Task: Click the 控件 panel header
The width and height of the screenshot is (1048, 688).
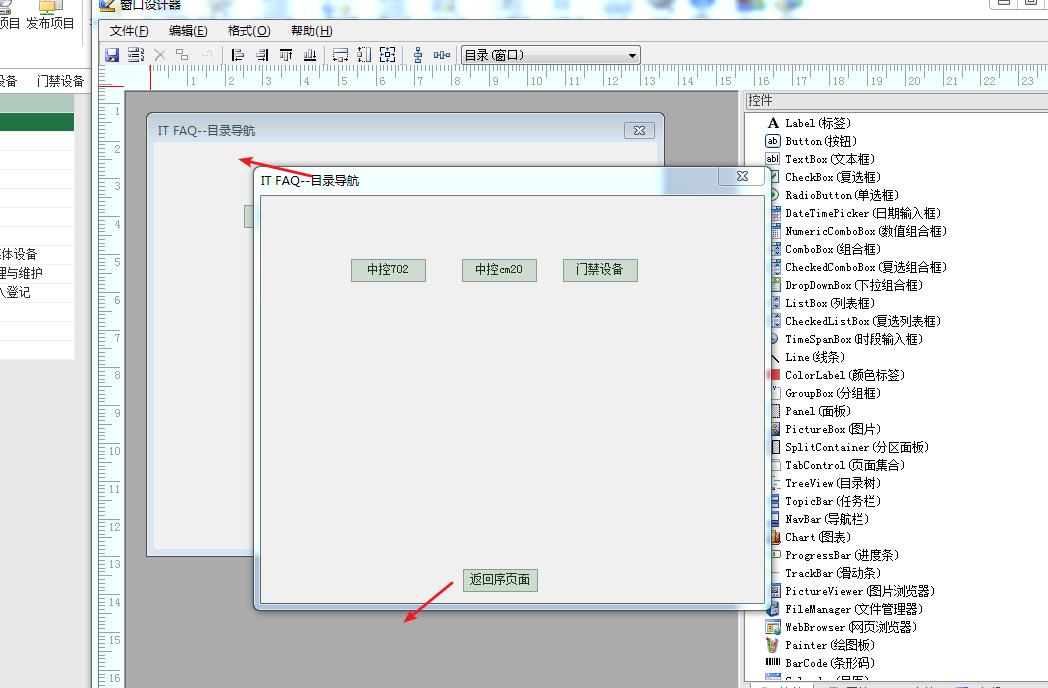Action: tap(896, 101)
